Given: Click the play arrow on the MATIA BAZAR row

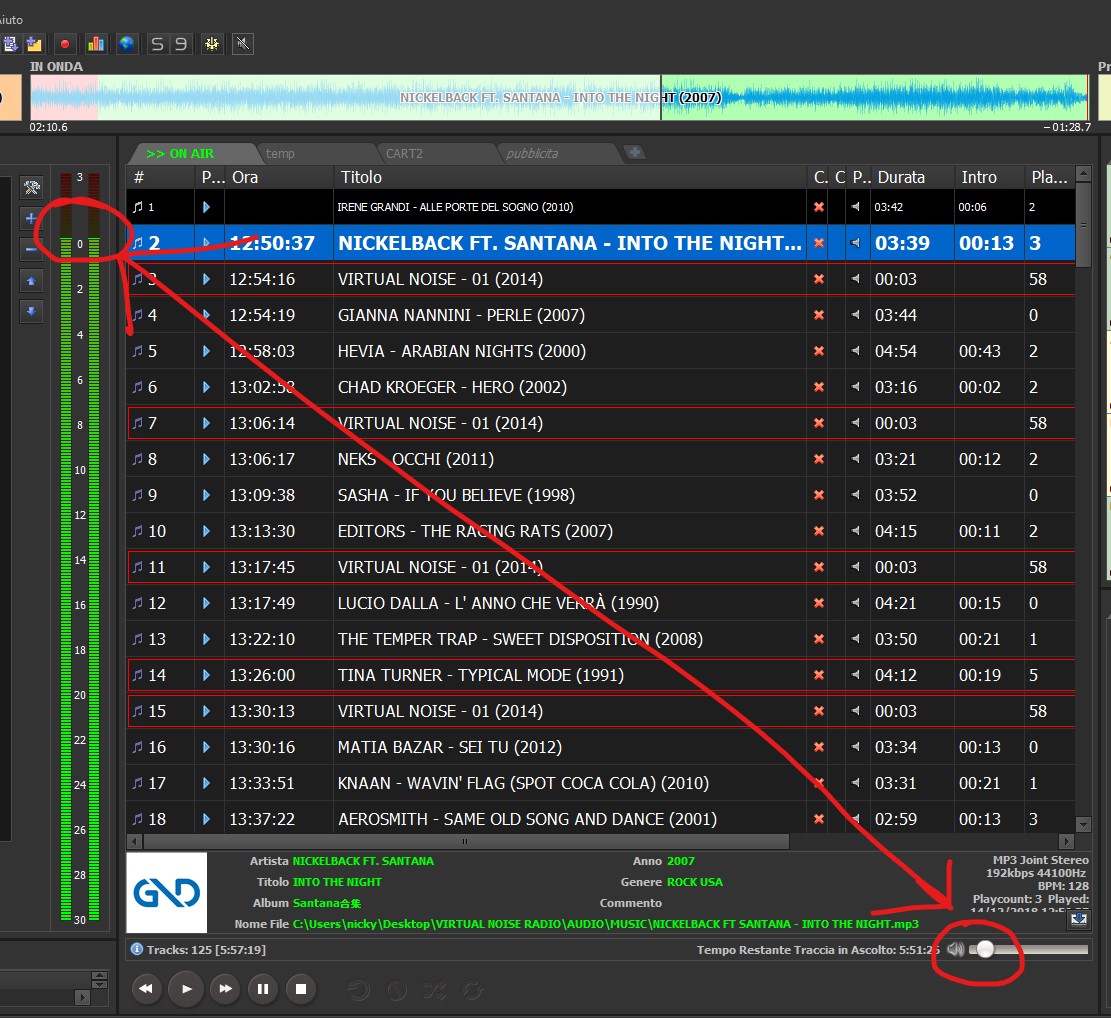Looking at the screenshot, I should (x=206, y=747).
